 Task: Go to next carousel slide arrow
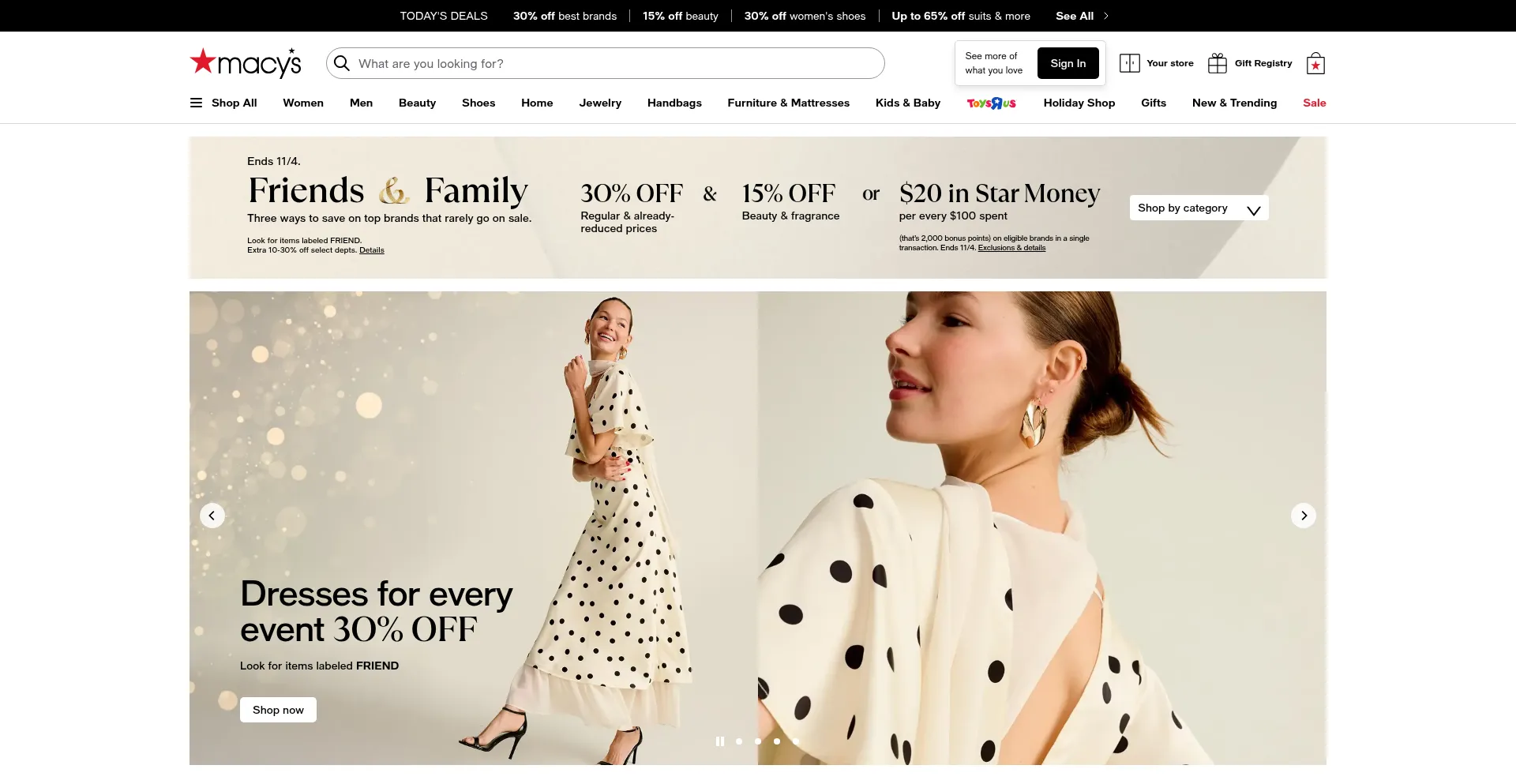point(1304,516)
